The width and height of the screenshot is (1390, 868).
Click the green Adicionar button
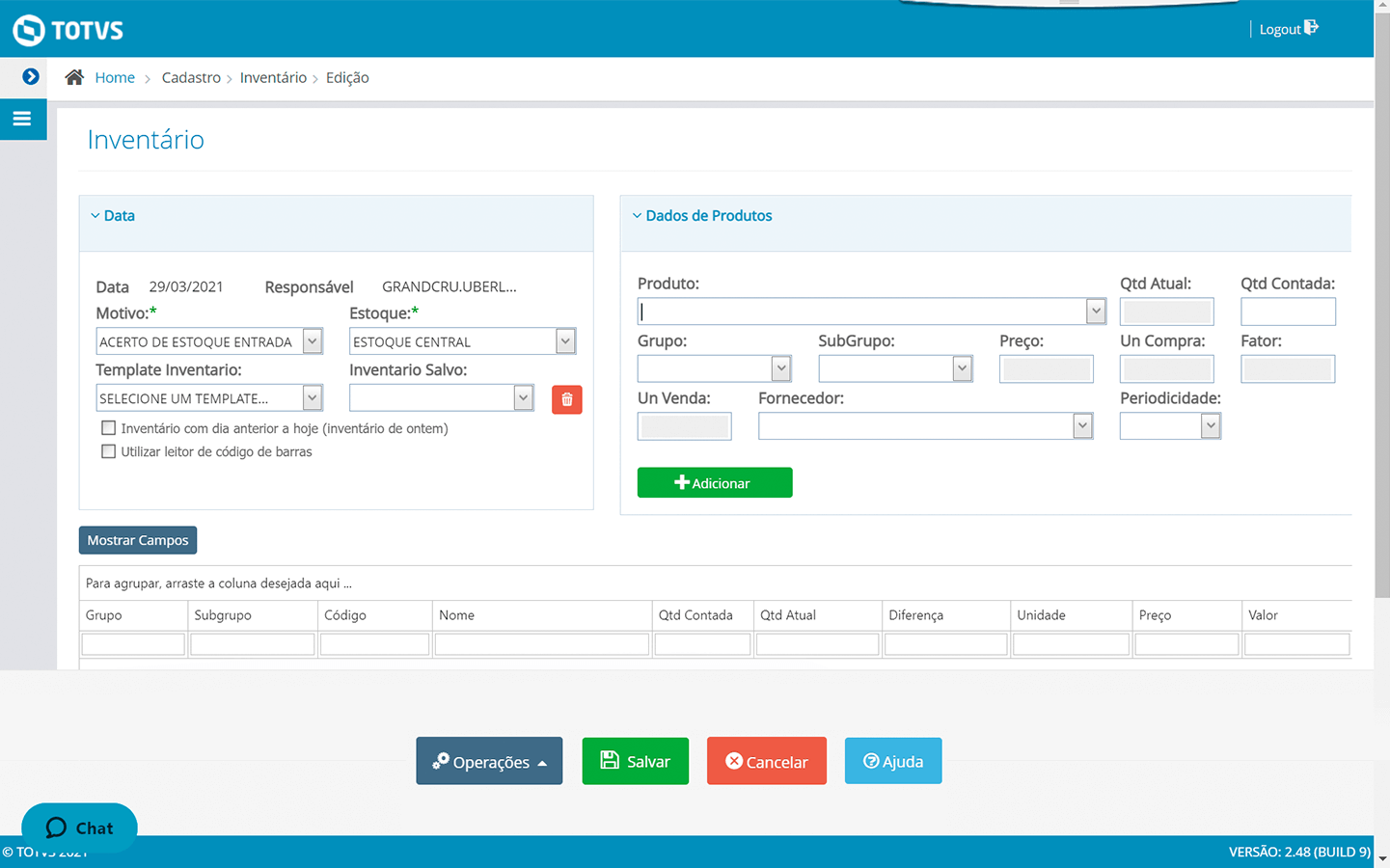click(x=715, y=483)
